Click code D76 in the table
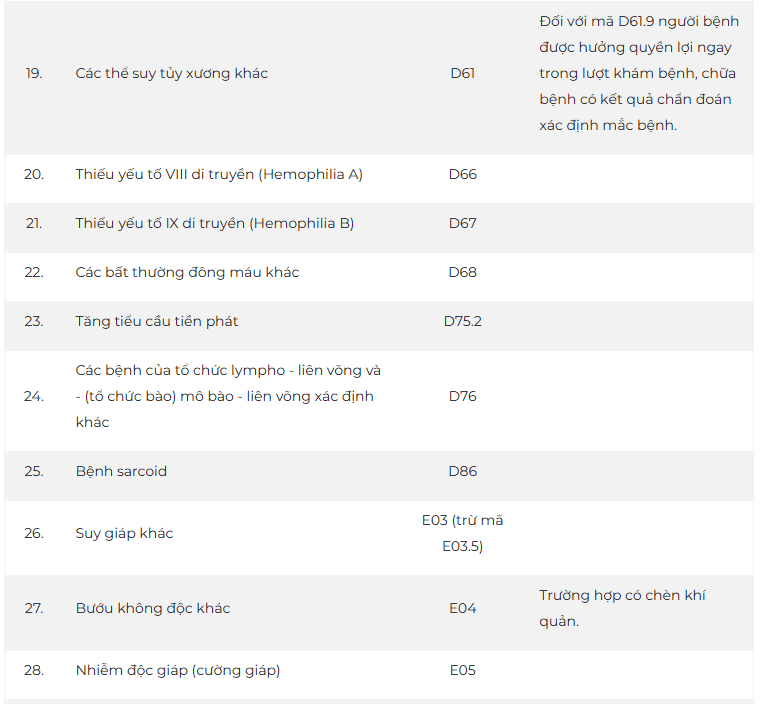Viewport: 760px width, 704px height. (x=462, y=396)
